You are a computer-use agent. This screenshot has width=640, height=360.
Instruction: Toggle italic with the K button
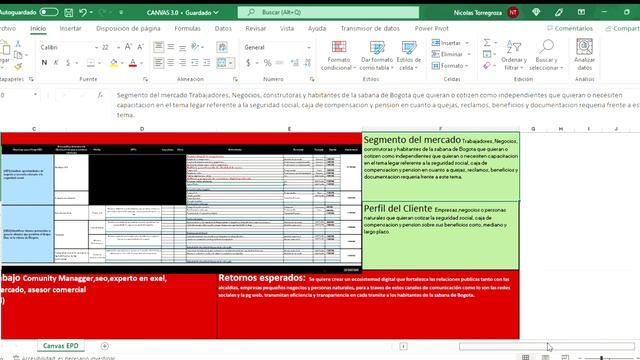[56, 63]
